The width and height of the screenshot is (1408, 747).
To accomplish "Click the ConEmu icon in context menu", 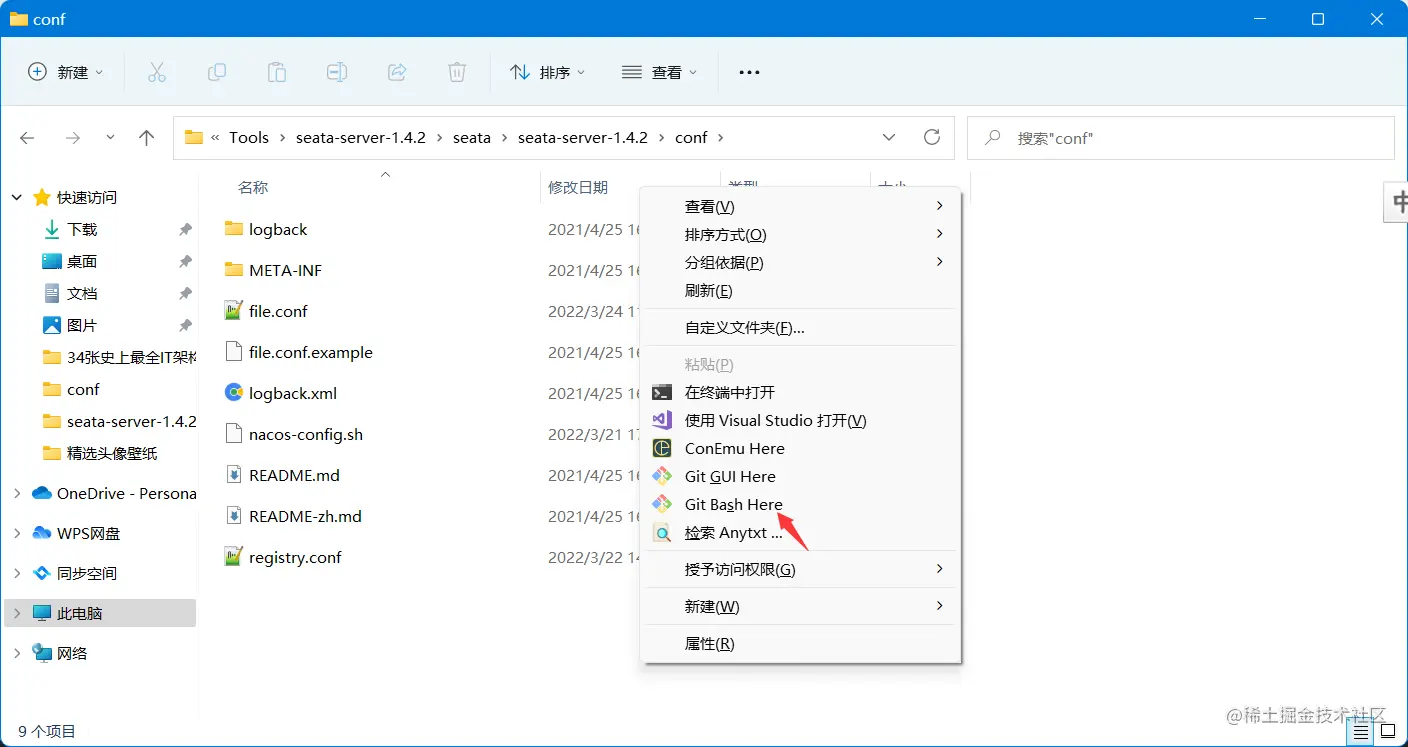I will (x=662, y=448).
